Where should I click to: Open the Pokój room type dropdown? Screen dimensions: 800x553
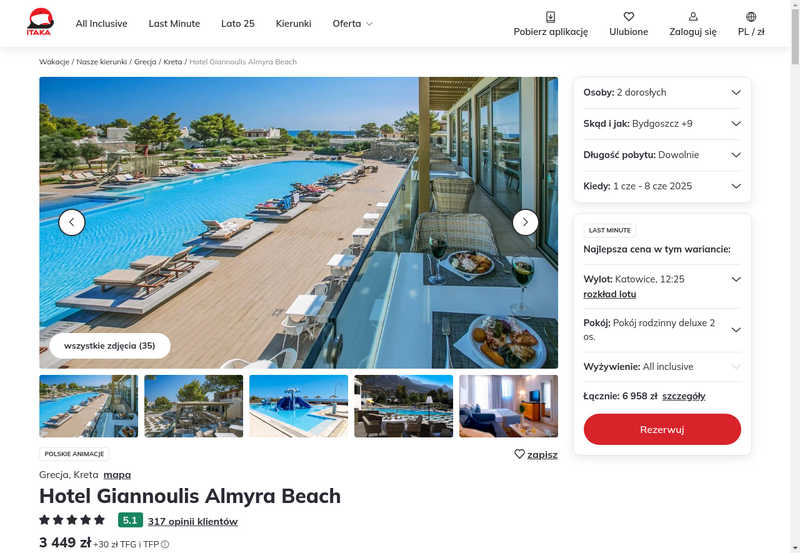point(662,330)
